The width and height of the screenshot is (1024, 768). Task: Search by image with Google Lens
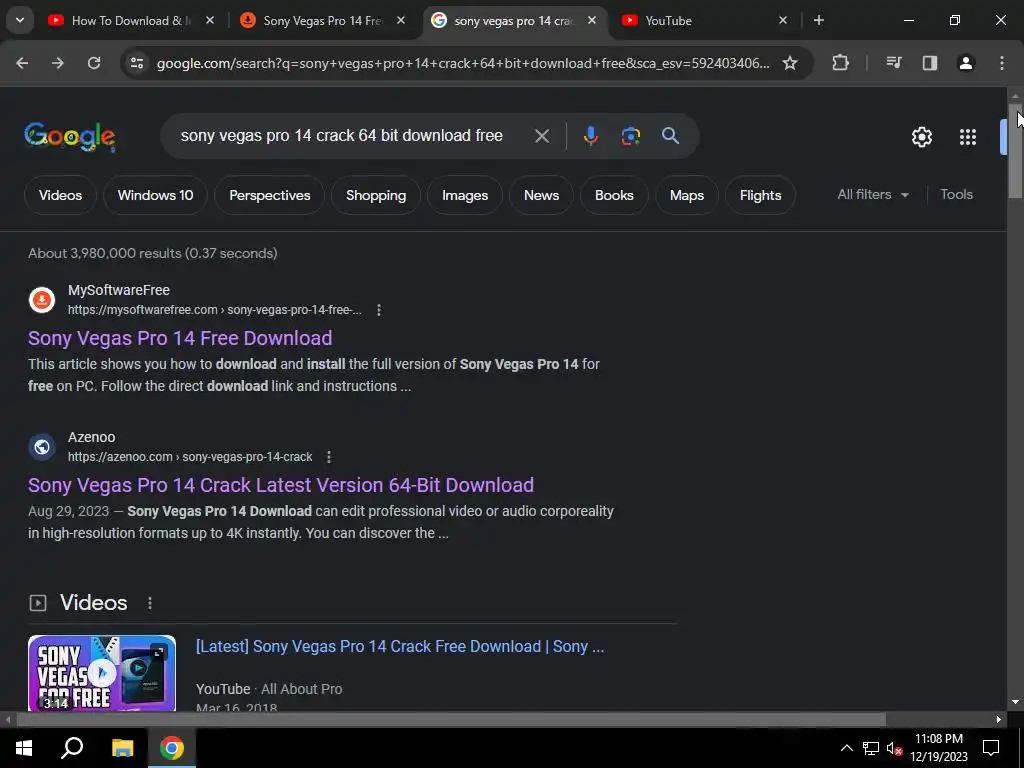630,136
